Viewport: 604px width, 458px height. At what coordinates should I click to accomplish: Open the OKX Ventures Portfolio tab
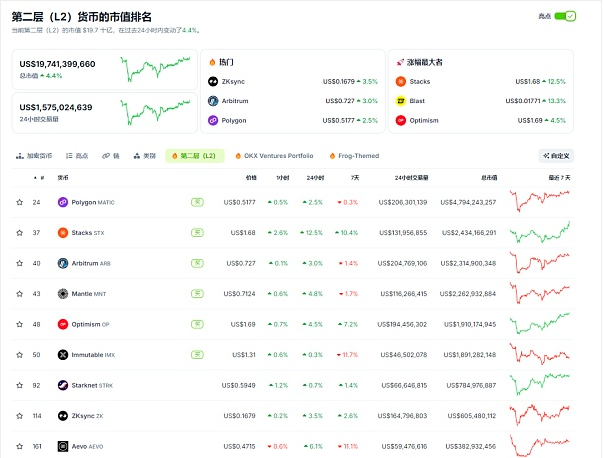point(274,156)
